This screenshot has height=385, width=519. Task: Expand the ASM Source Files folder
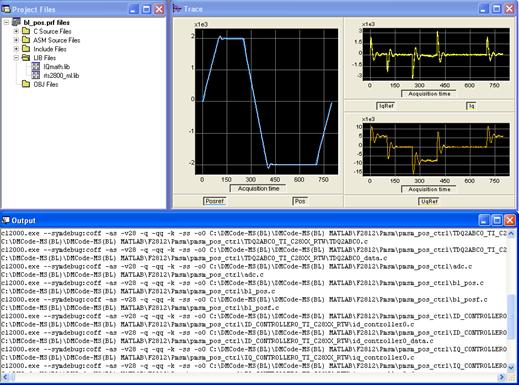(x=16, y=40)
